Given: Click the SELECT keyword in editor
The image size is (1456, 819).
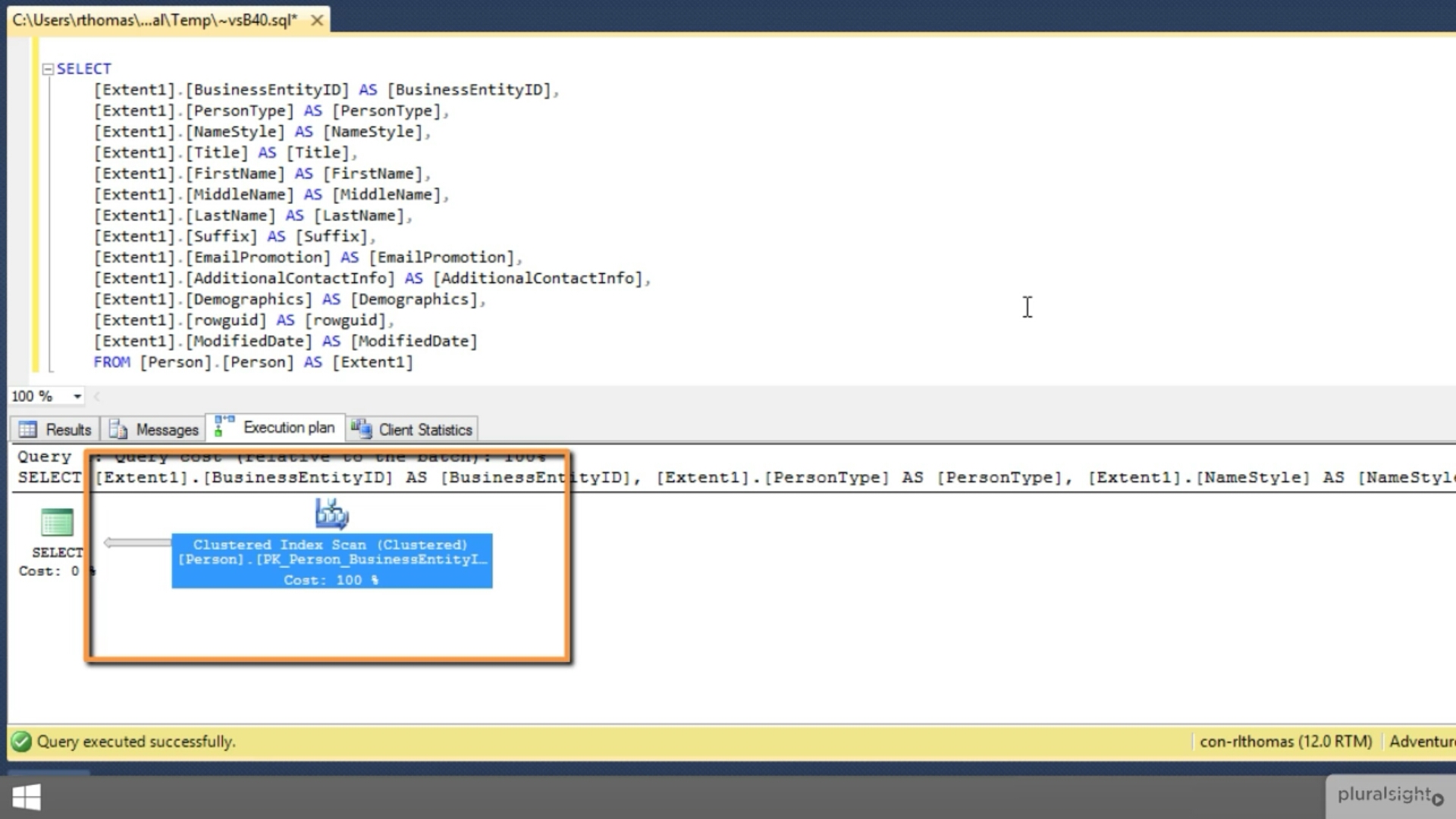Looking at the screenshot, I should [x=84, y=69].
